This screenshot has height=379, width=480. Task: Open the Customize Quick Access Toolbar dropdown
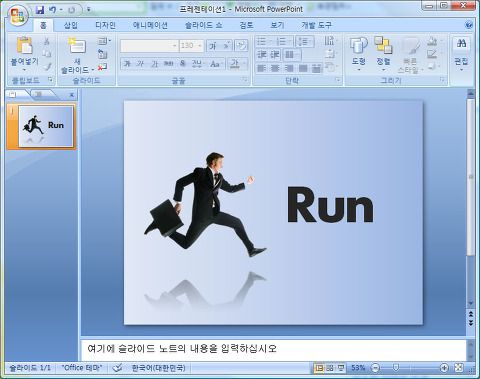coord(89,10)
